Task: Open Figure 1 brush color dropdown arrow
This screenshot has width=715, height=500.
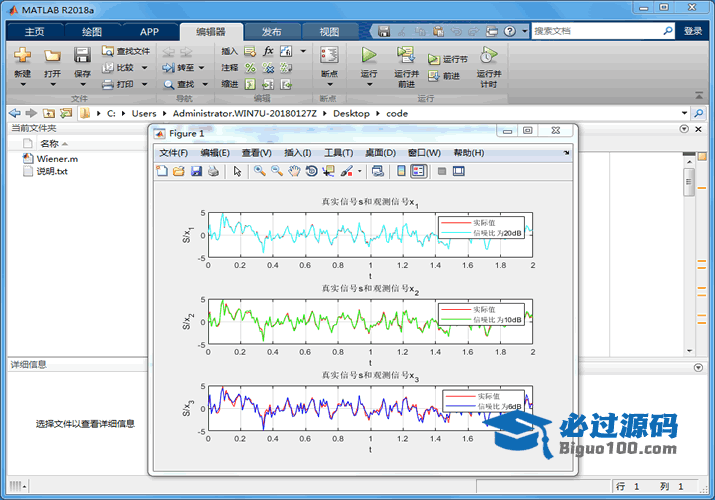Action: click(x=360, y=172)
